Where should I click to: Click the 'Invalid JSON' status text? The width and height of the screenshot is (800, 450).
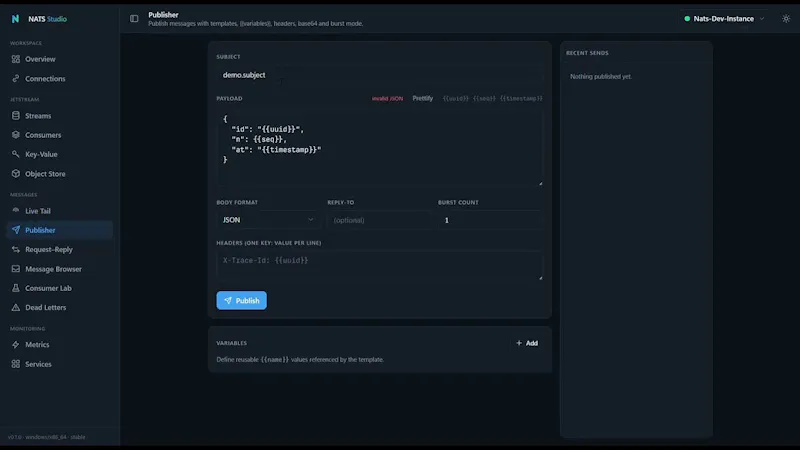click(x=387, y=98)
